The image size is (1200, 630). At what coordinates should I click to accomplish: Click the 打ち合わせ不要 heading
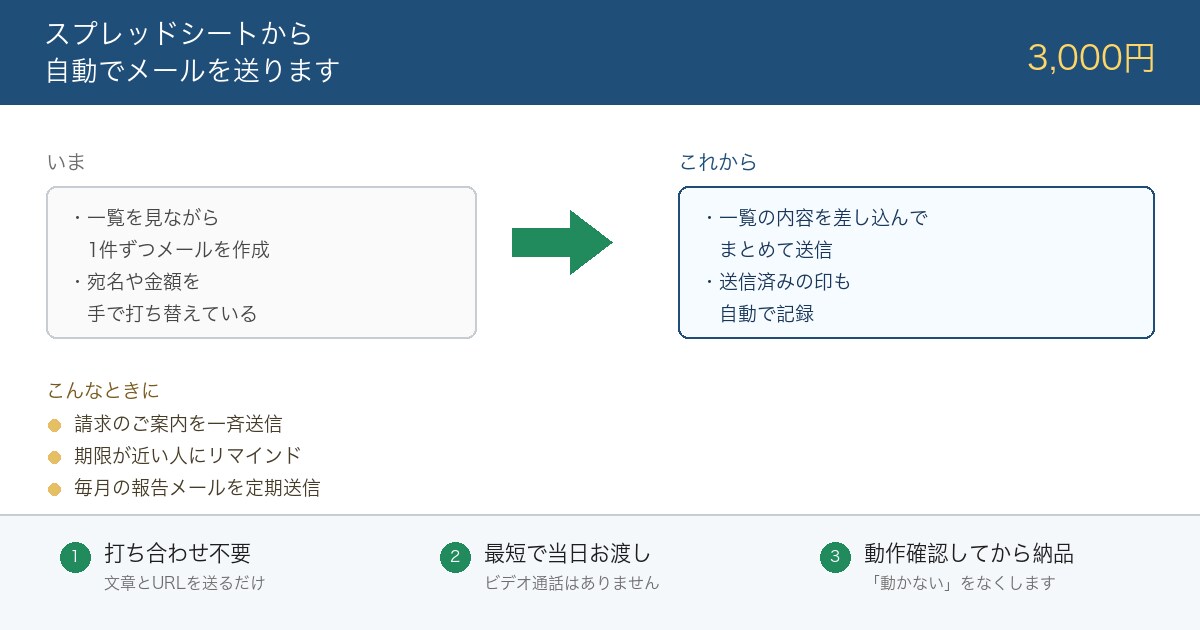[x=177, y=553]
